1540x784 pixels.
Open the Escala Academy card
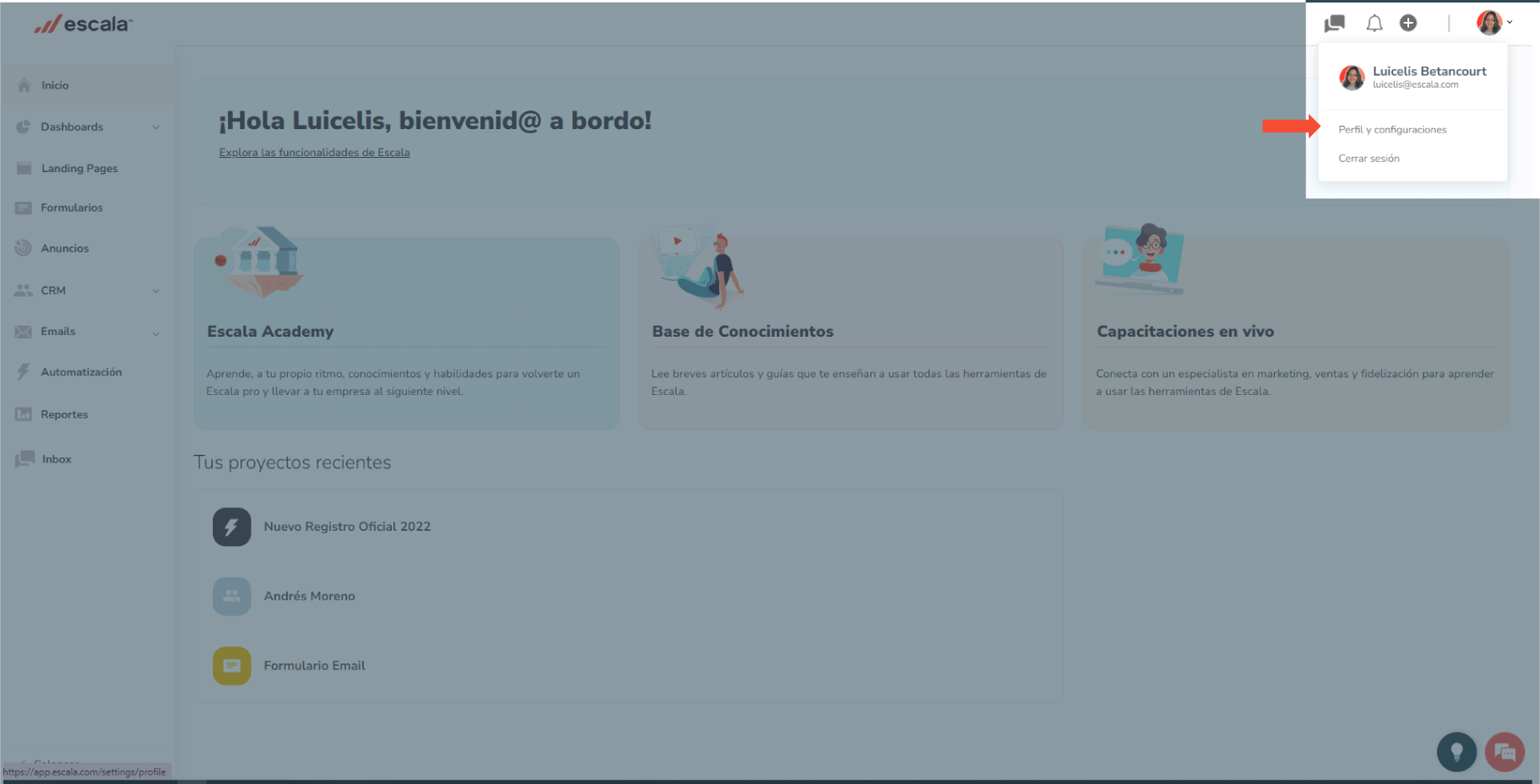coord(406,334)
